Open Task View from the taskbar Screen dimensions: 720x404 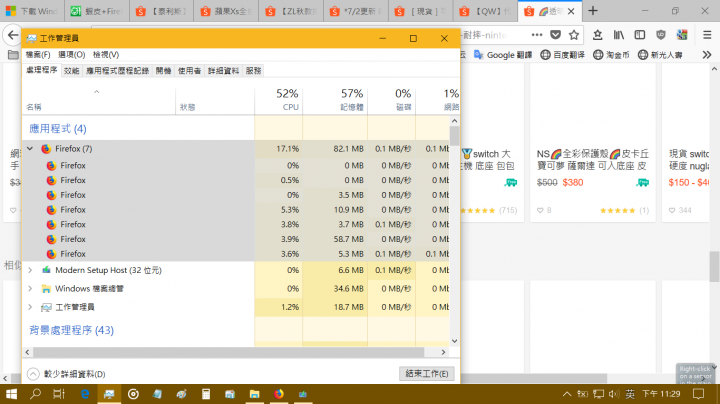point(59,394)
